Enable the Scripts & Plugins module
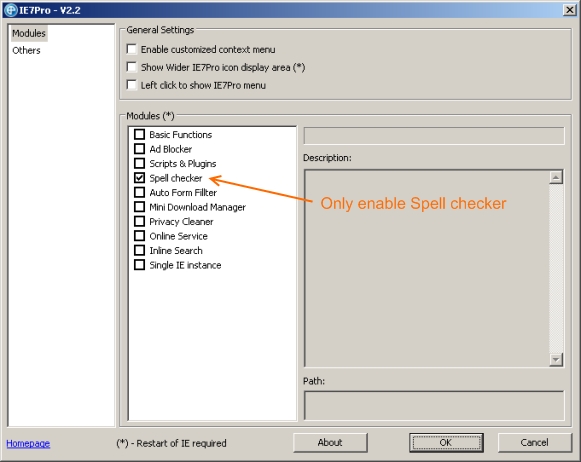Image resolution: width=581 pixels, height=462 pixels. click(139, 163)
